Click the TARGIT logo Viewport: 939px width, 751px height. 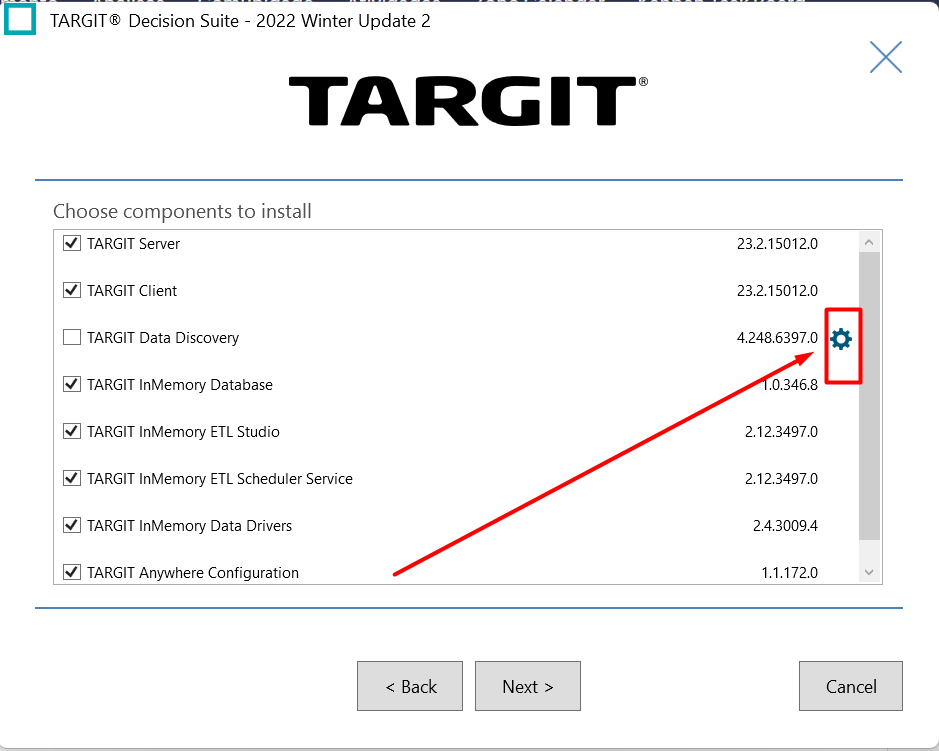pos(468,100)
